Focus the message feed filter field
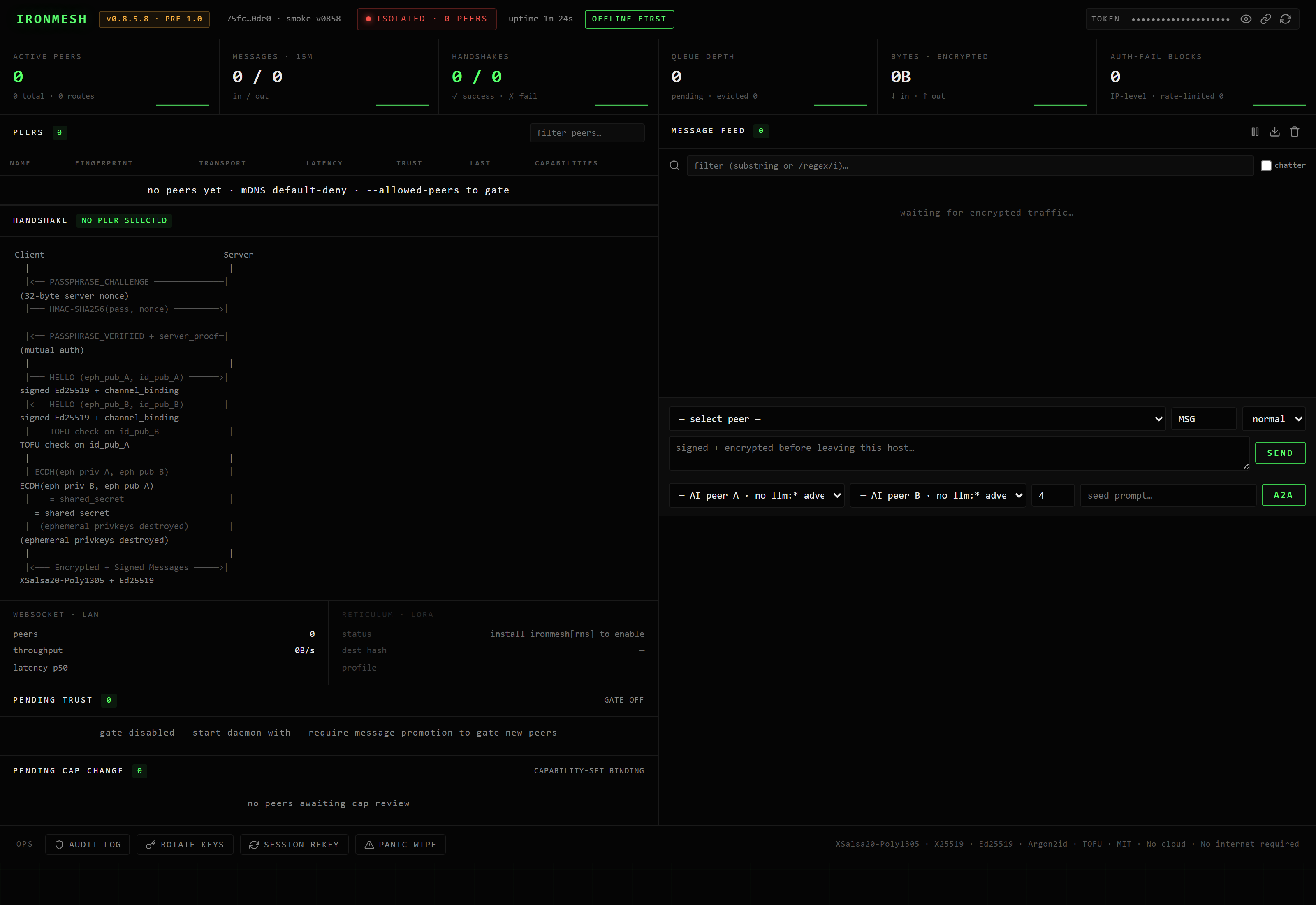 970,166
